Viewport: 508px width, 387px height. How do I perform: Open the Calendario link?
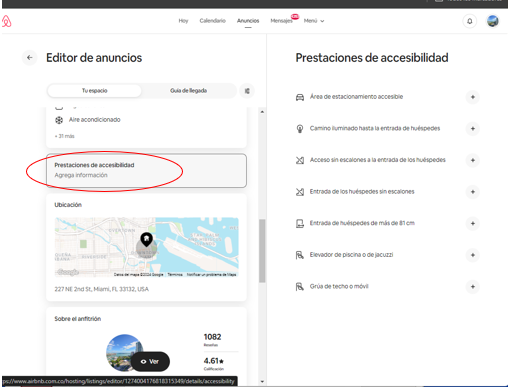212,21
